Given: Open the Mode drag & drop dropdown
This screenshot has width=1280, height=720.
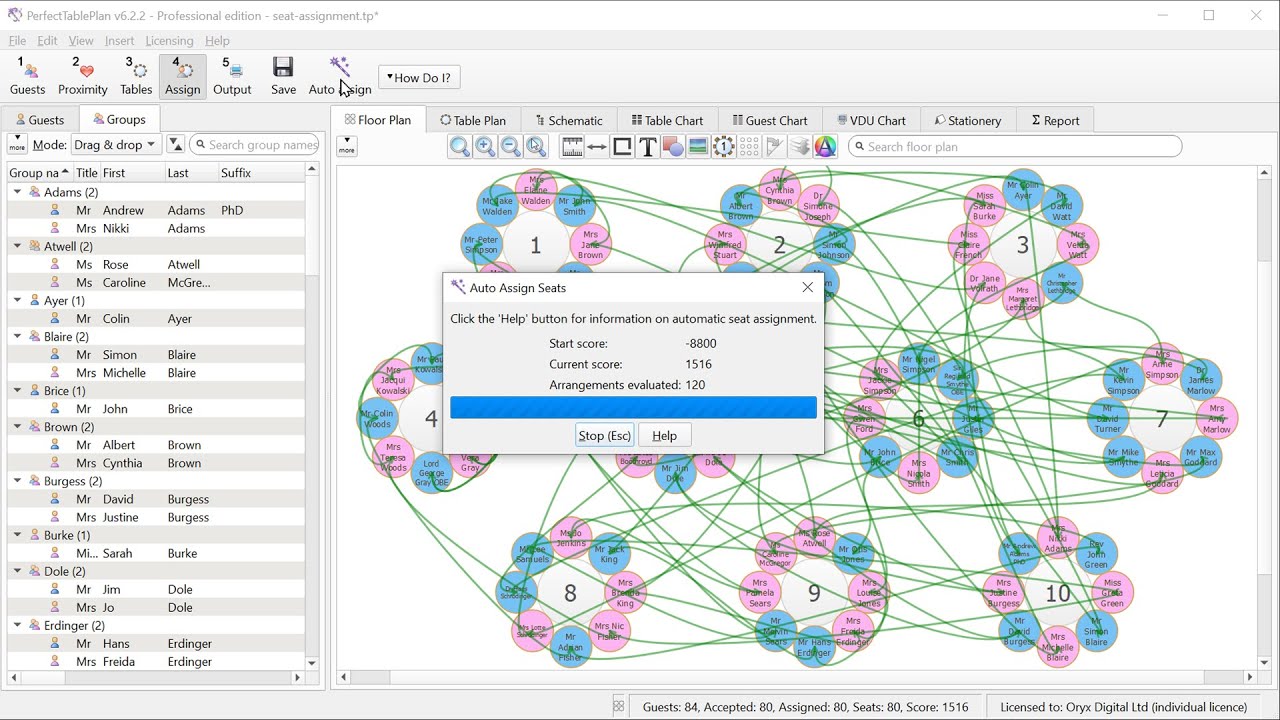Looking at the screenshot, I should coord(114,144).
